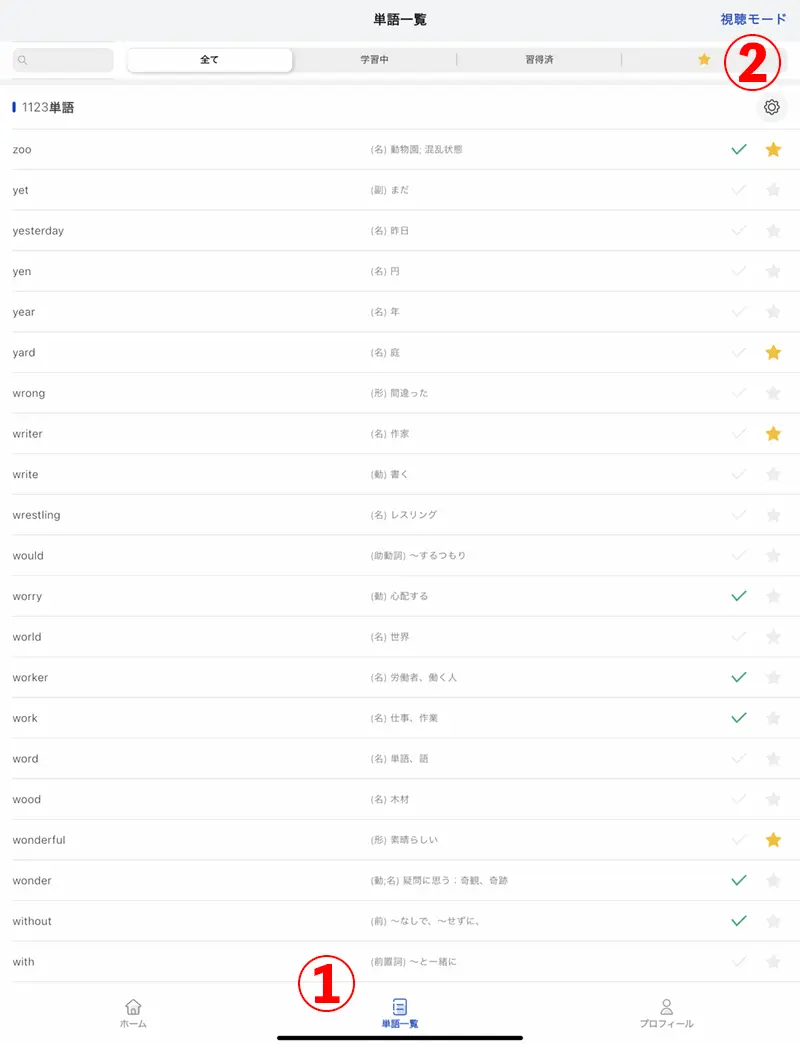Check the word would as learned
The image size is (800, 1045).
pos(739,556)
